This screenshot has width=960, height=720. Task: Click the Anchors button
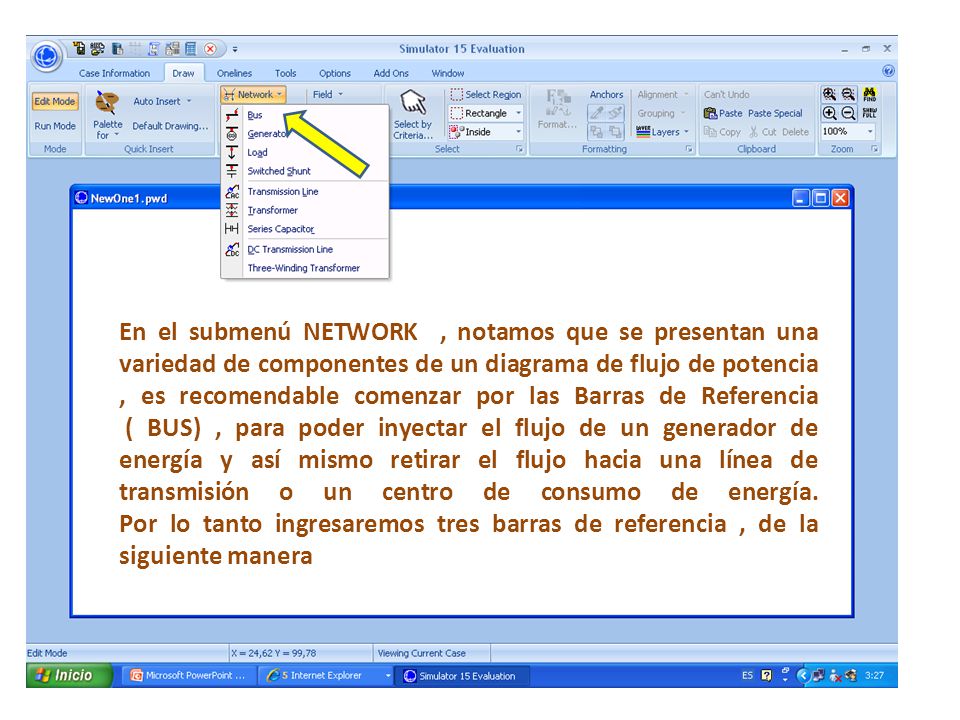click(x=606, y=95)
